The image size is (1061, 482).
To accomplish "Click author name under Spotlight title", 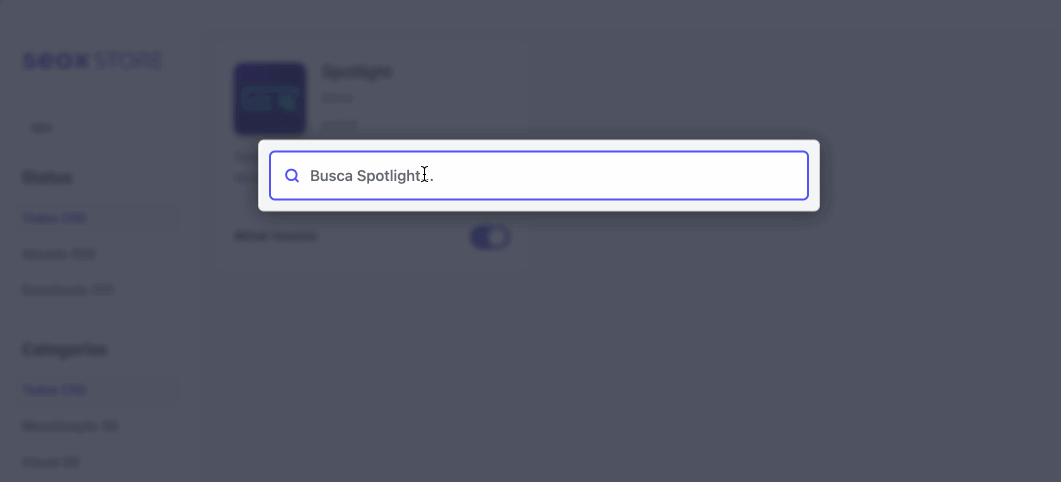I will pos(337,99).
